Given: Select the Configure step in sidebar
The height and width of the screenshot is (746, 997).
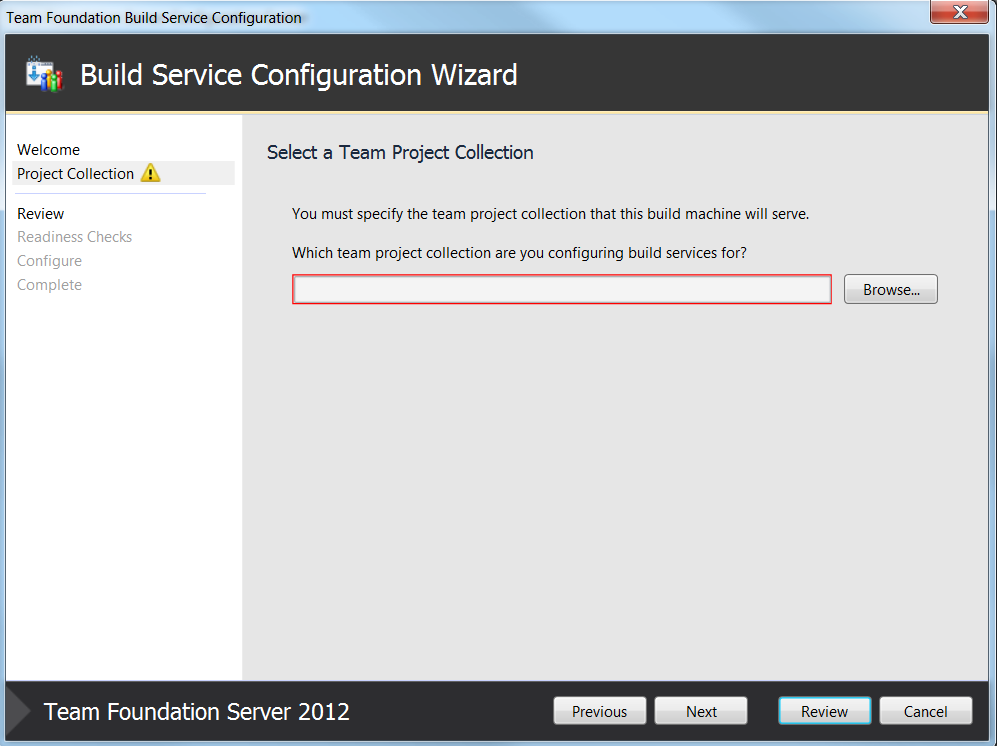Looking at the screenshot, I should pyautogui.click(x=50, y=261).
